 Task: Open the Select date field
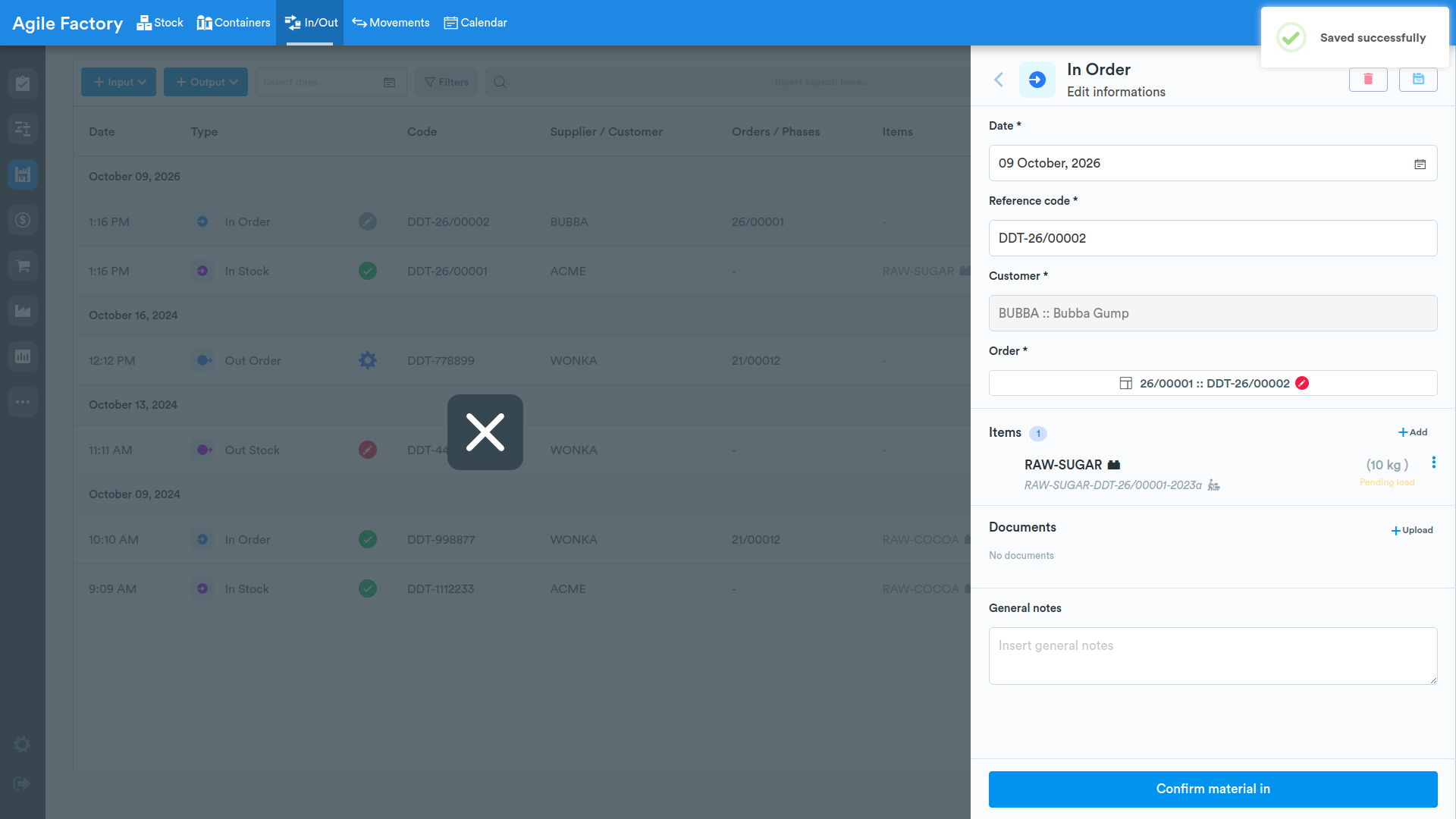click(331, 82)
